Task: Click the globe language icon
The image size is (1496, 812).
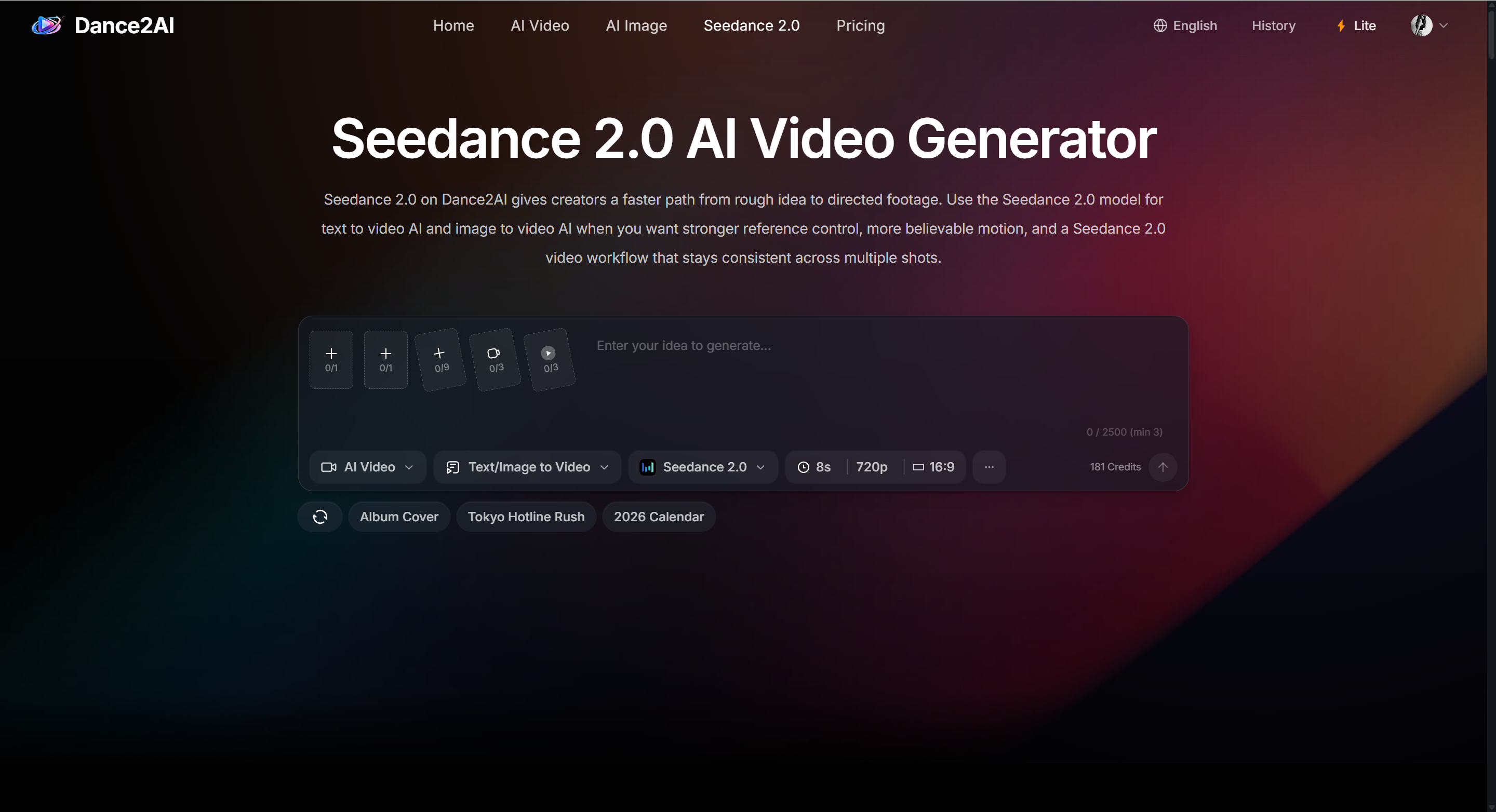Action: [x=1160, y=25]
